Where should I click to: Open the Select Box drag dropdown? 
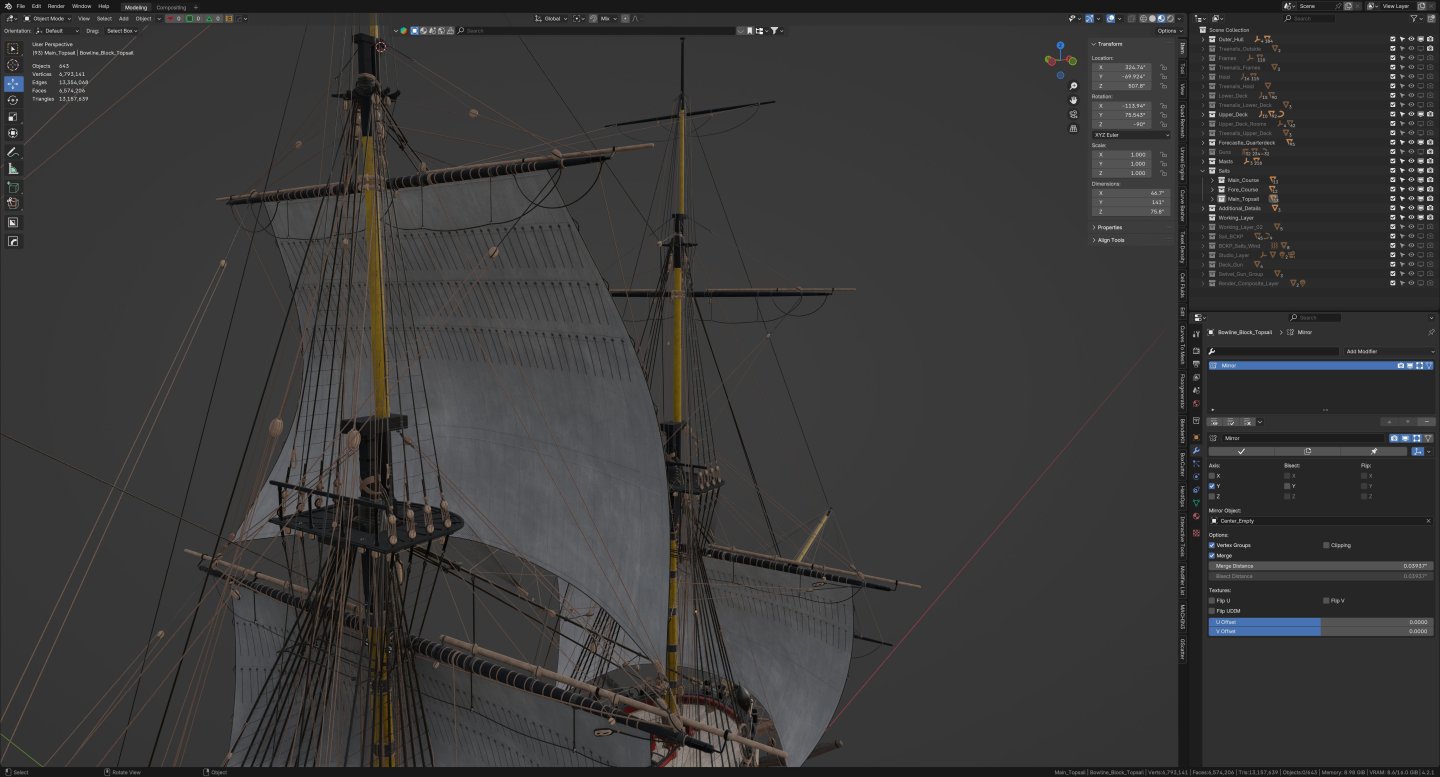[x=121, y=30]
